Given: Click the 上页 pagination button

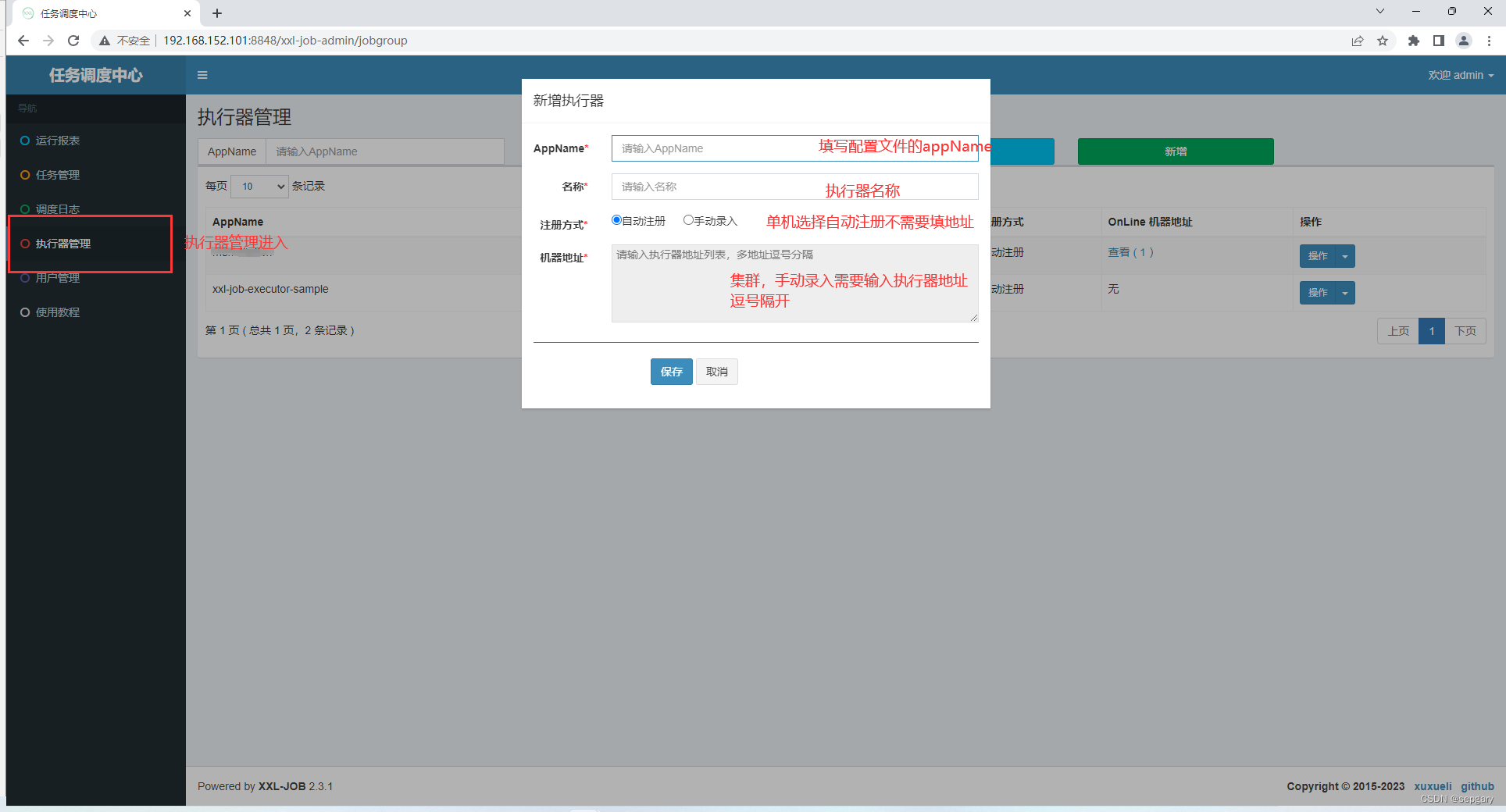Looking at the screenshot, I should (1398, 331).
